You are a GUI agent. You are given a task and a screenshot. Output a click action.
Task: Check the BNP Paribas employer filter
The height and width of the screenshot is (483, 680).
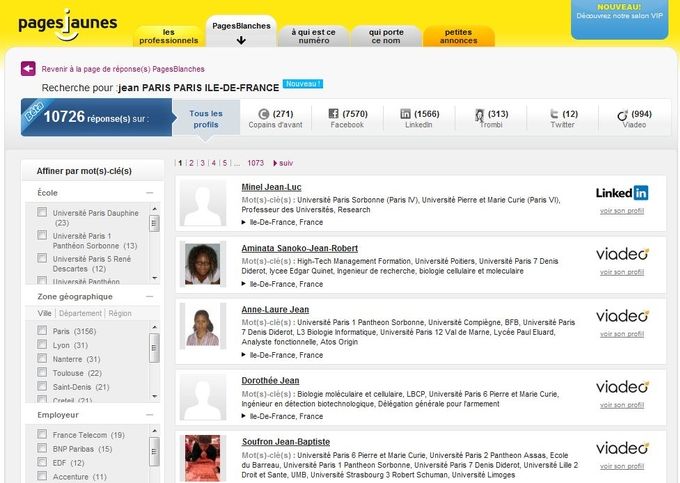click(x=42, y=448)
